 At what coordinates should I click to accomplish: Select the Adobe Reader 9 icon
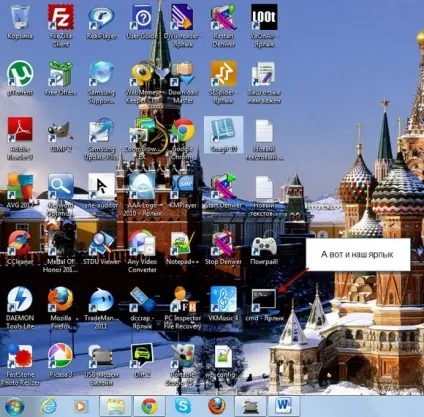[20, 130]
